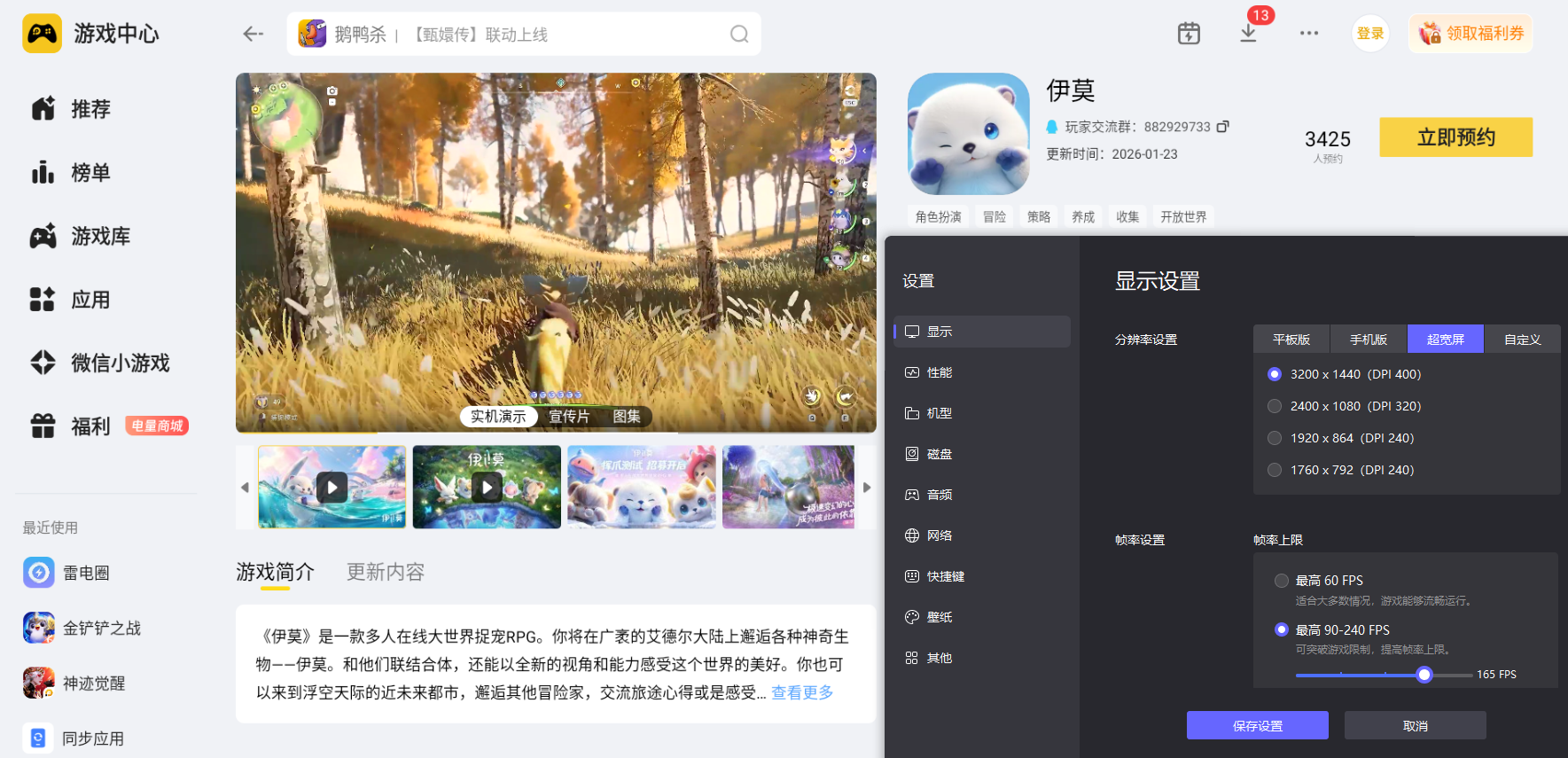Open the downloads icon with badge 13

pos(1248,34)
